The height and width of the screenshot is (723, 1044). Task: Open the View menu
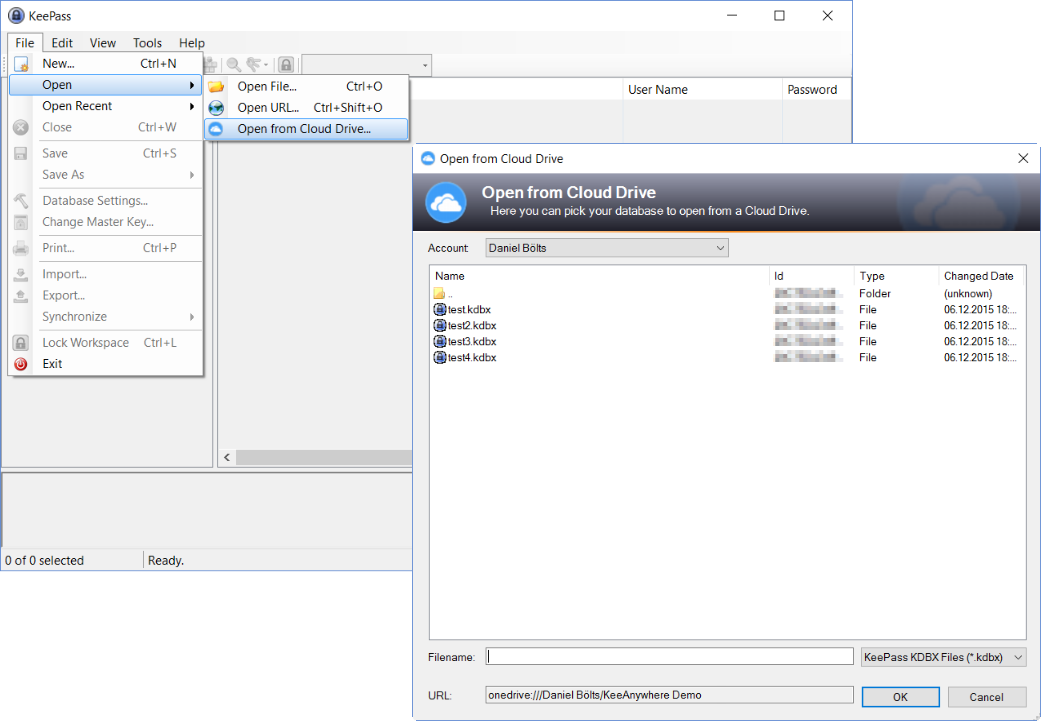pyautogui.click(x=103, y=43)
